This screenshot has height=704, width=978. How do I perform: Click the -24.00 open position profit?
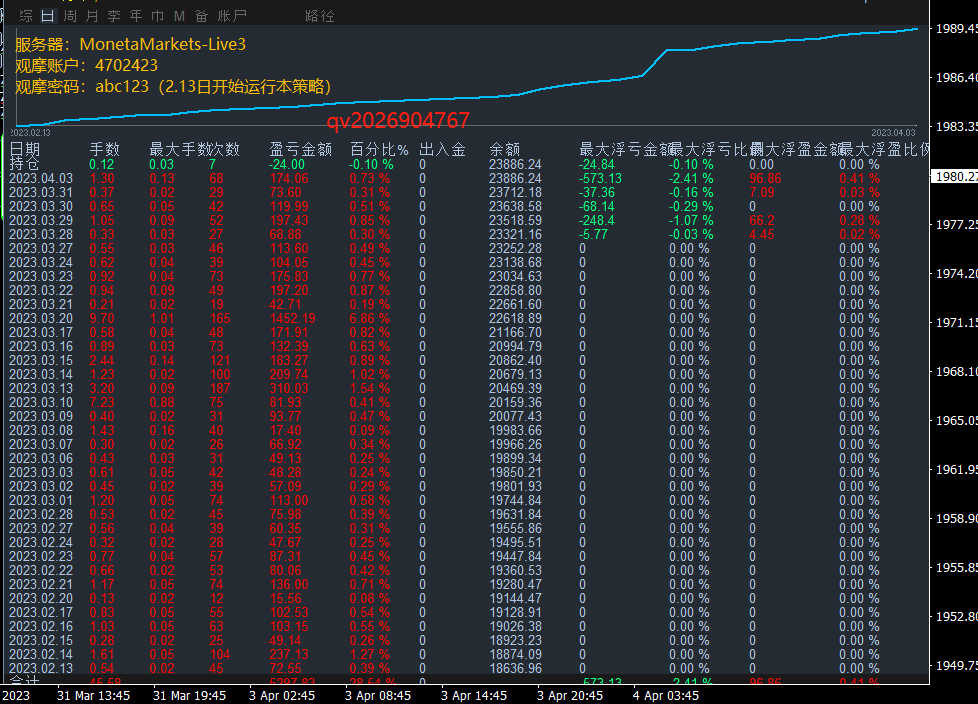(287, 165)
